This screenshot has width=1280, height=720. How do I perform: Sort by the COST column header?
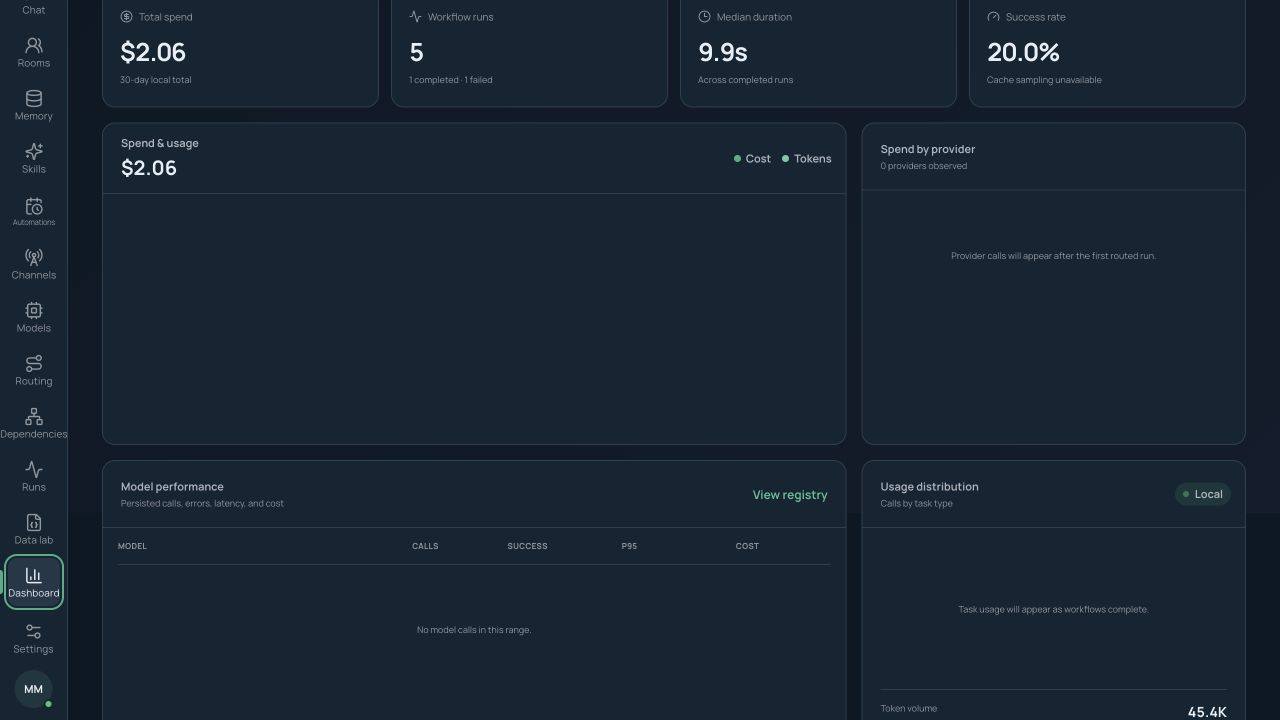point(747,546)
